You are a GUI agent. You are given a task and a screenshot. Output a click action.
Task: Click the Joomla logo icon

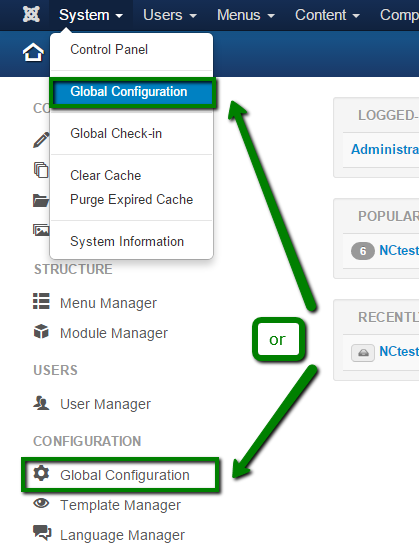pyautogui.click(x=31, y=14)
